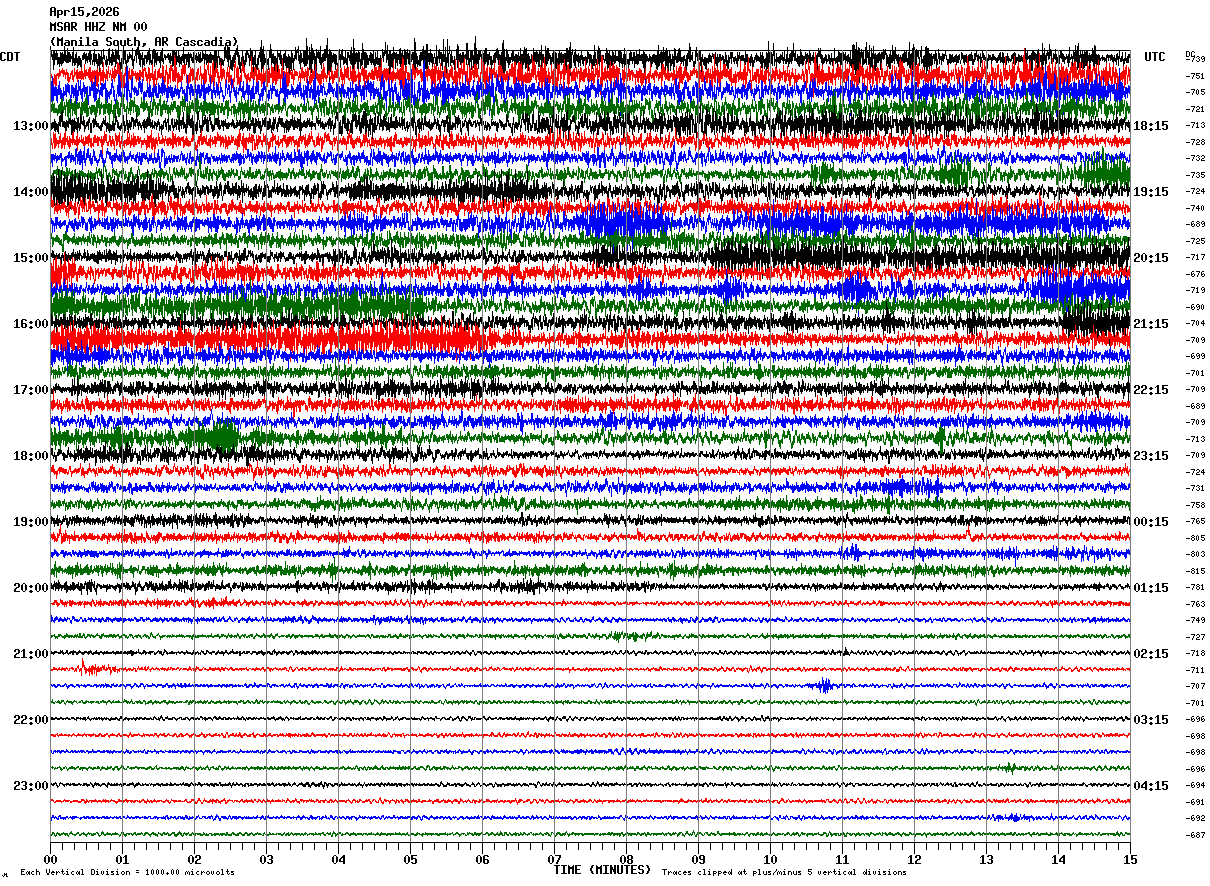
Task: Click the 22:15 UTC time label
Action: pyautogui.click(x=1150, y=390)
